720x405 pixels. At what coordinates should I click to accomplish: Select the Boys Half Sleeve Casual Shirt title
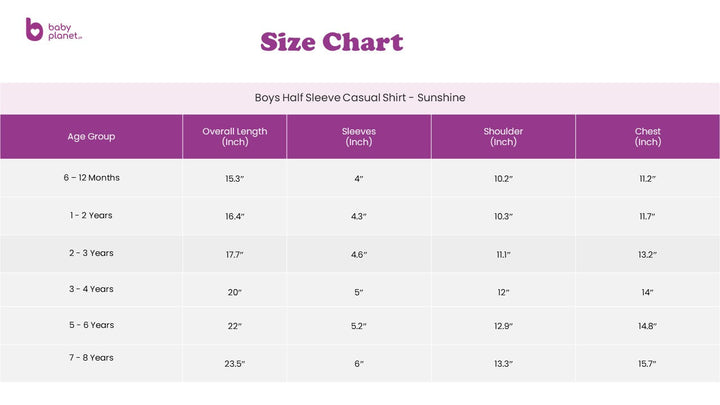point(360,98)
